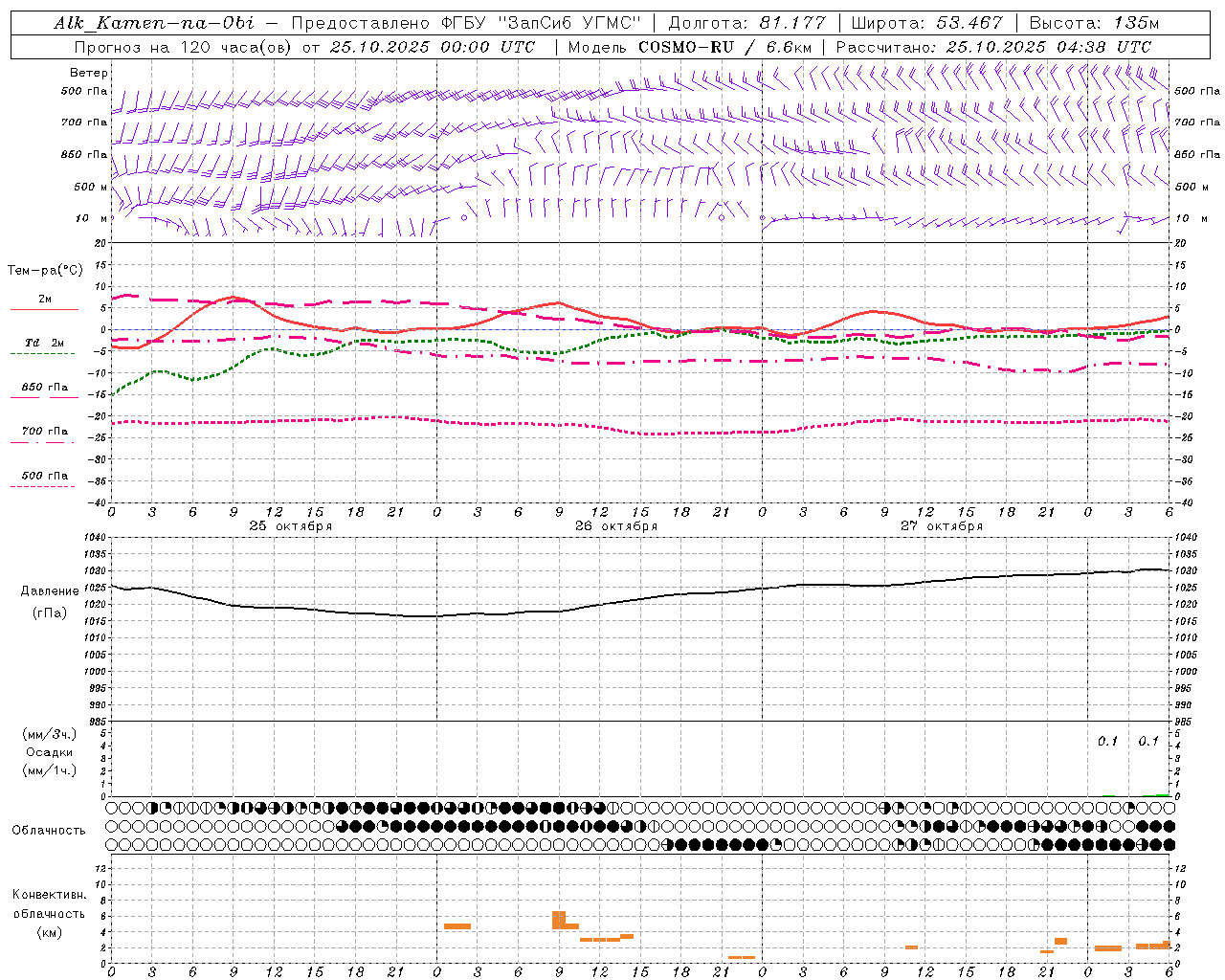This screenshot has height=980, width=1225.
Task: Click the 27 октября date label
Action: pos(942,526)
